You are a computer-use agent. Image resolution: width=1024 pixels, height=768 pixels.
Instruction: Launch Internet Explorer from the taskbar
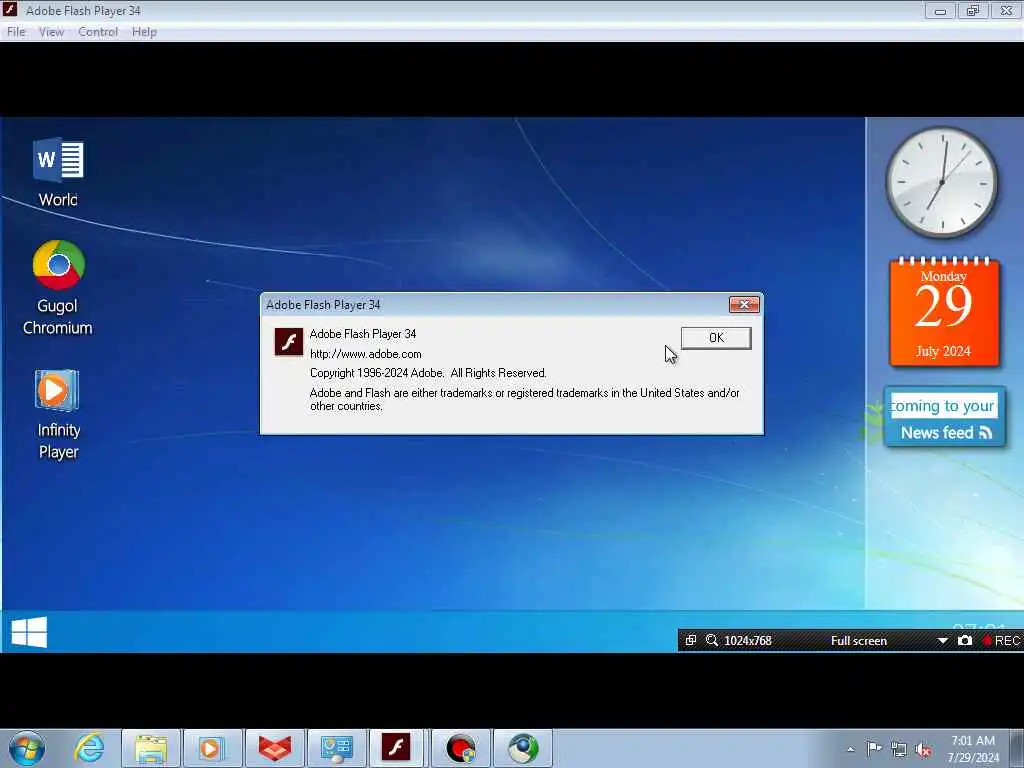click(x=89, y=748)
